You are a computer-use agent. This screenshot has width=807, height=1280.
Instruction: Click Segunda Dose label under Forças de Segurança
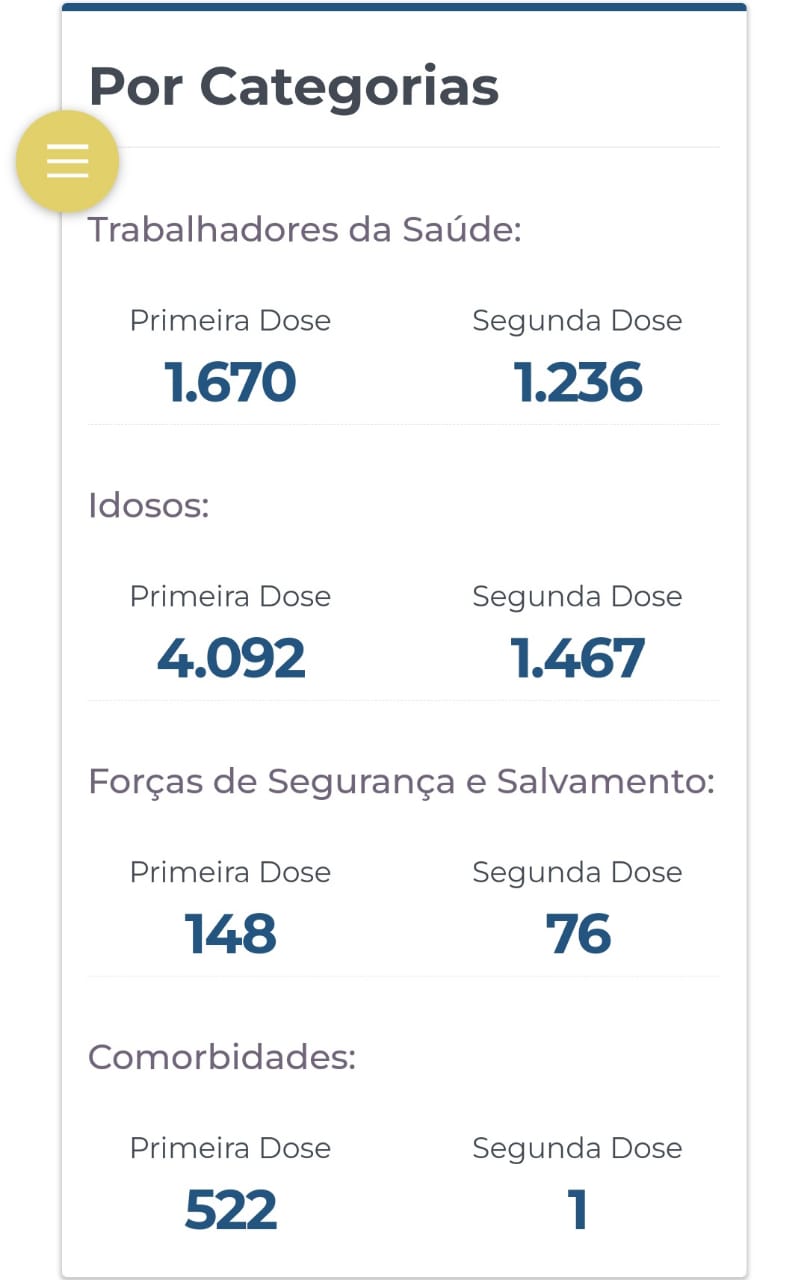pyautogui.click(x=577, y=873)
